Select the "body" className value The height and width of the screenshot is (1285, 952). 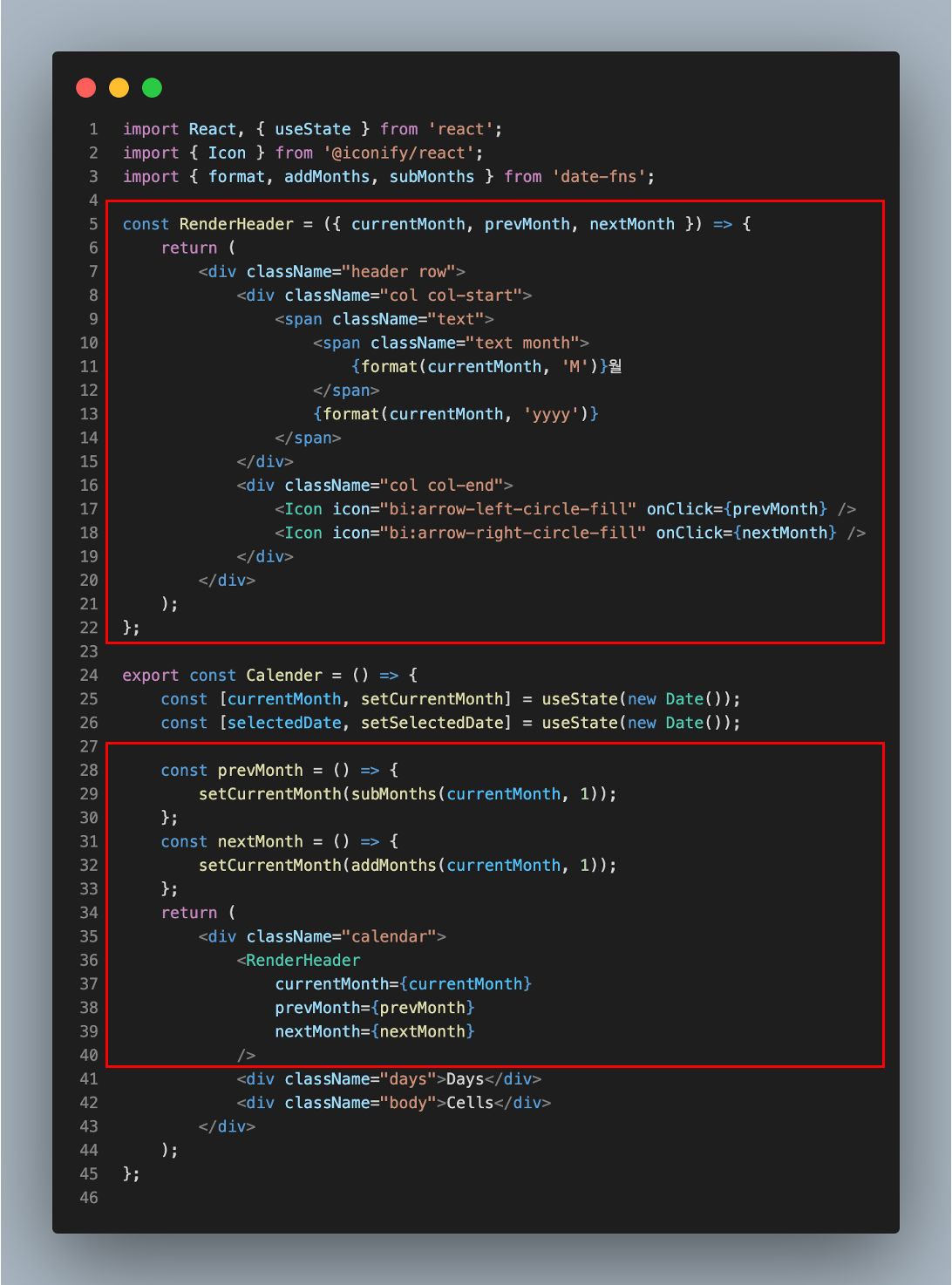tap(408, 1103)
